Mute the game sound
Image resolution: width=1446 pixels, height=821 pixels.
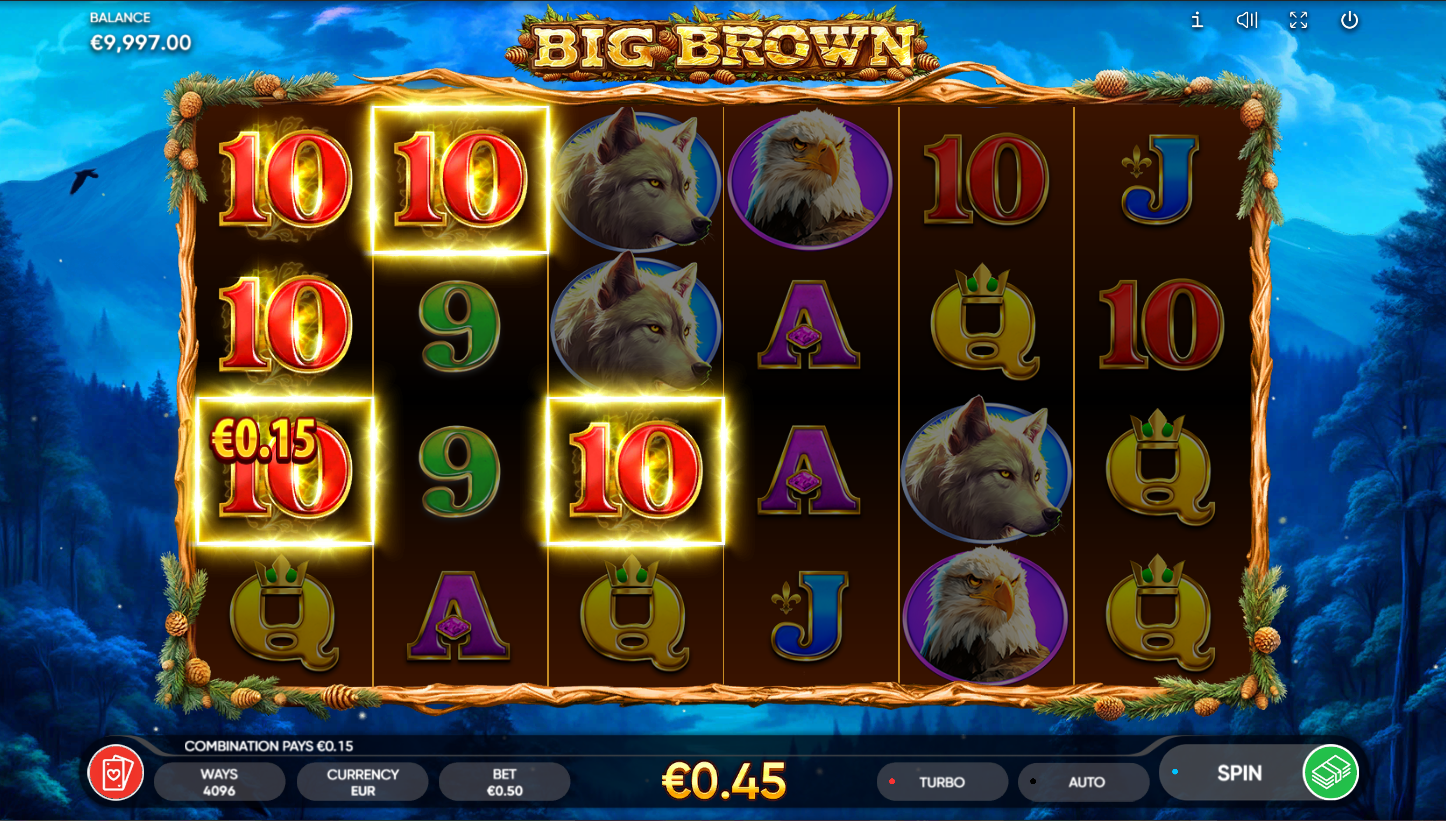(1247, 20)
